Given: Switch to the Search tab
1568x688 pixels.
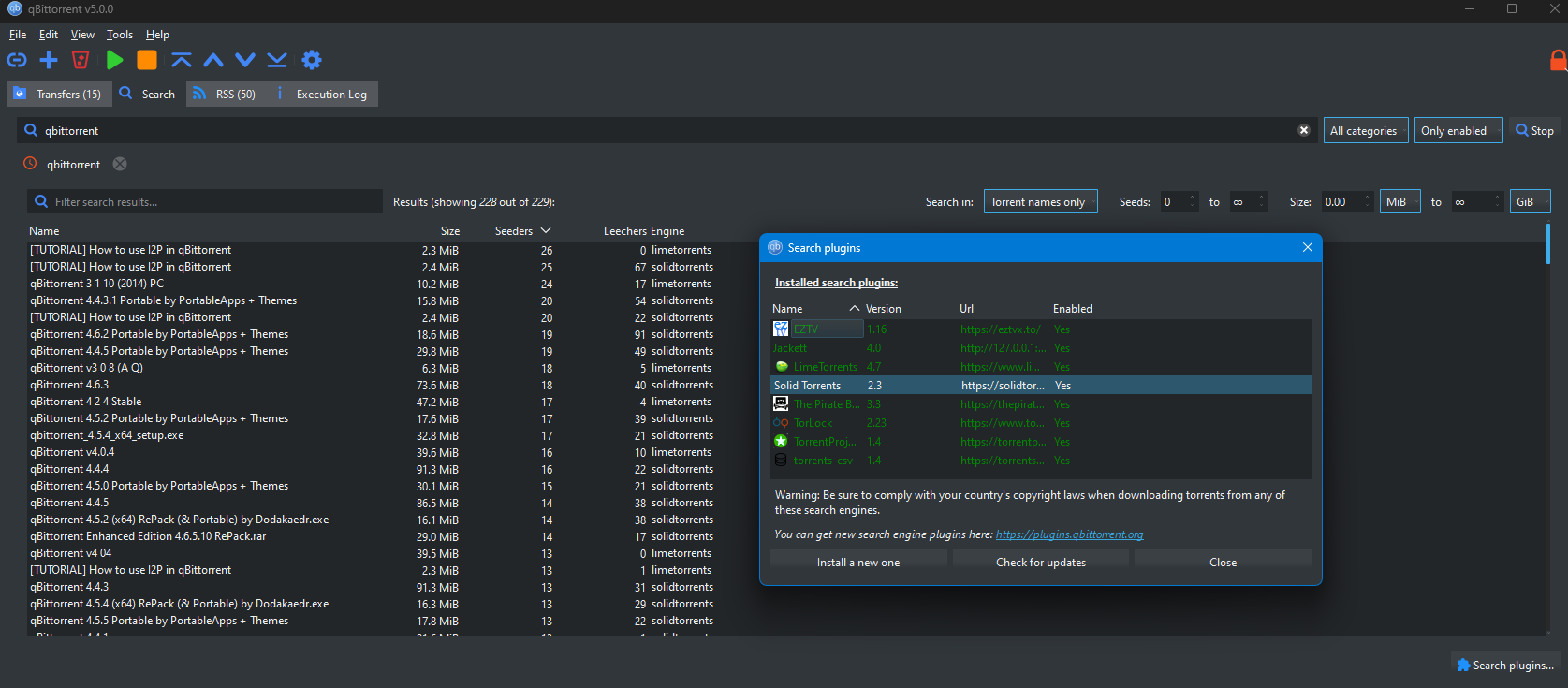Looking at the screenshot, I should pyautogui.click(x=148, y=94).
